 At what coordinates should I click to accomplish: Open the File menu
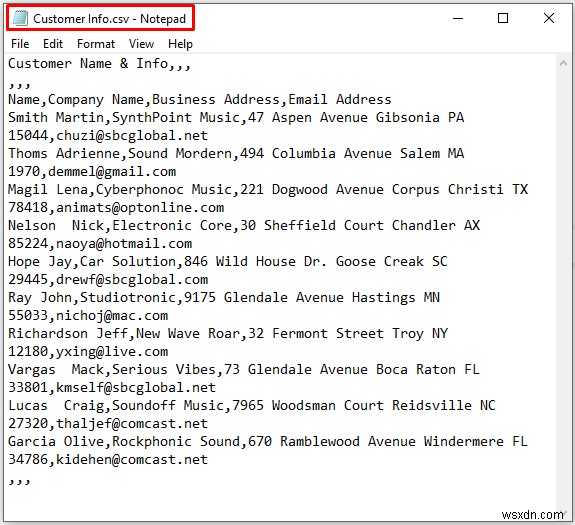(20, 44)
